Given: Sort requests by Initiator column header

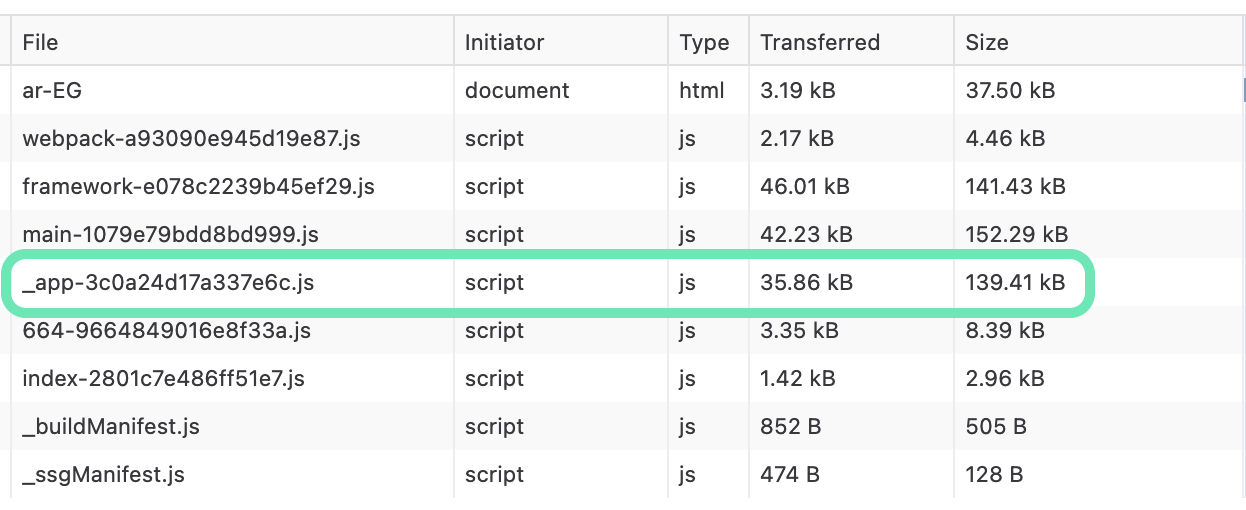Looking at the screenshot, I should [504, 42].
